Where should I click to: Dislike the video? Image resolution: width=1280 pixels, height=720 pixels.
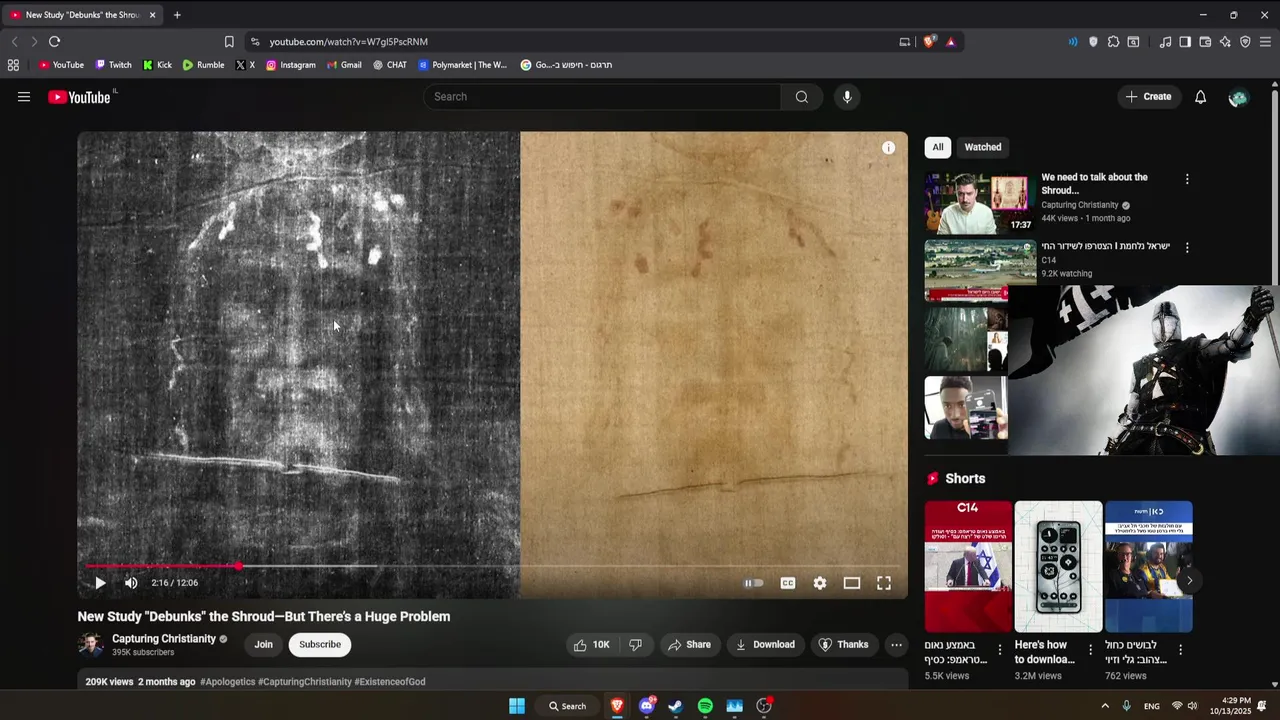tap(635, 645)
